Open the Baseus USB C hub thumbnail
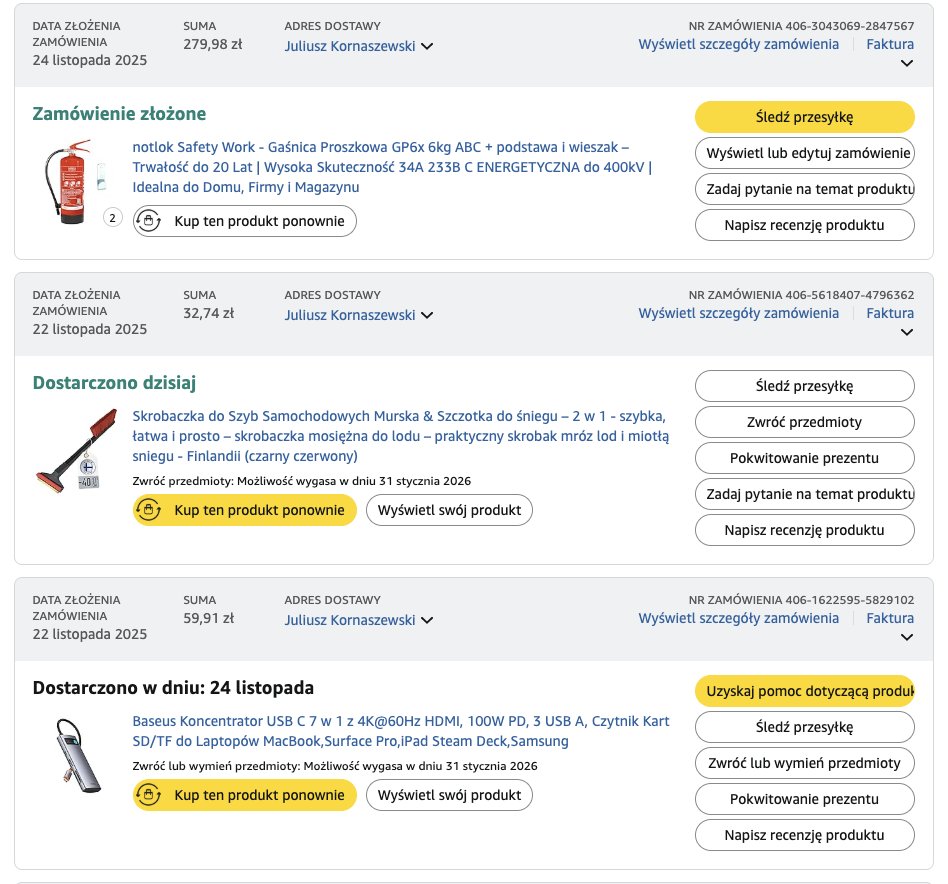Viewport: 948px width, 884px height. [x=77, y=755]
